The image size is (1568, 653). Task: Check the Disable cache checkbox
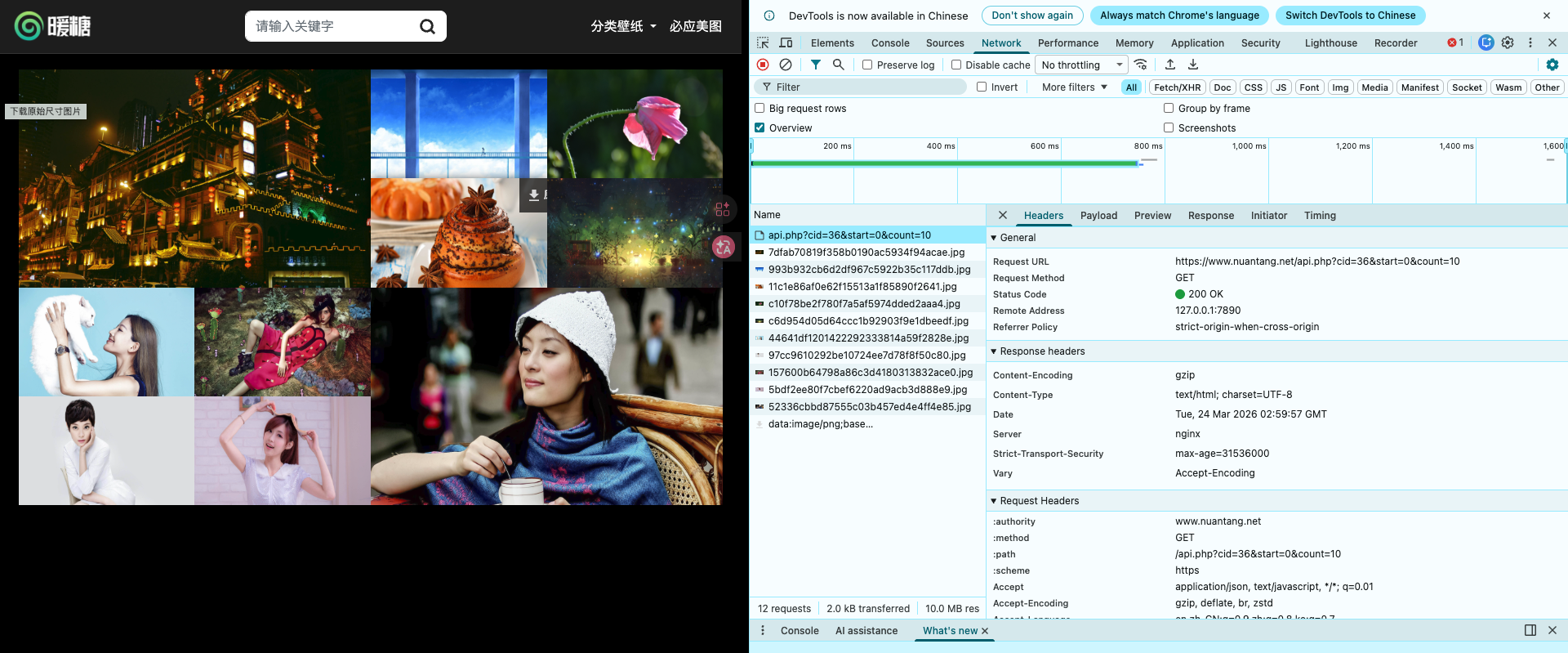click(x=956, y=65)
